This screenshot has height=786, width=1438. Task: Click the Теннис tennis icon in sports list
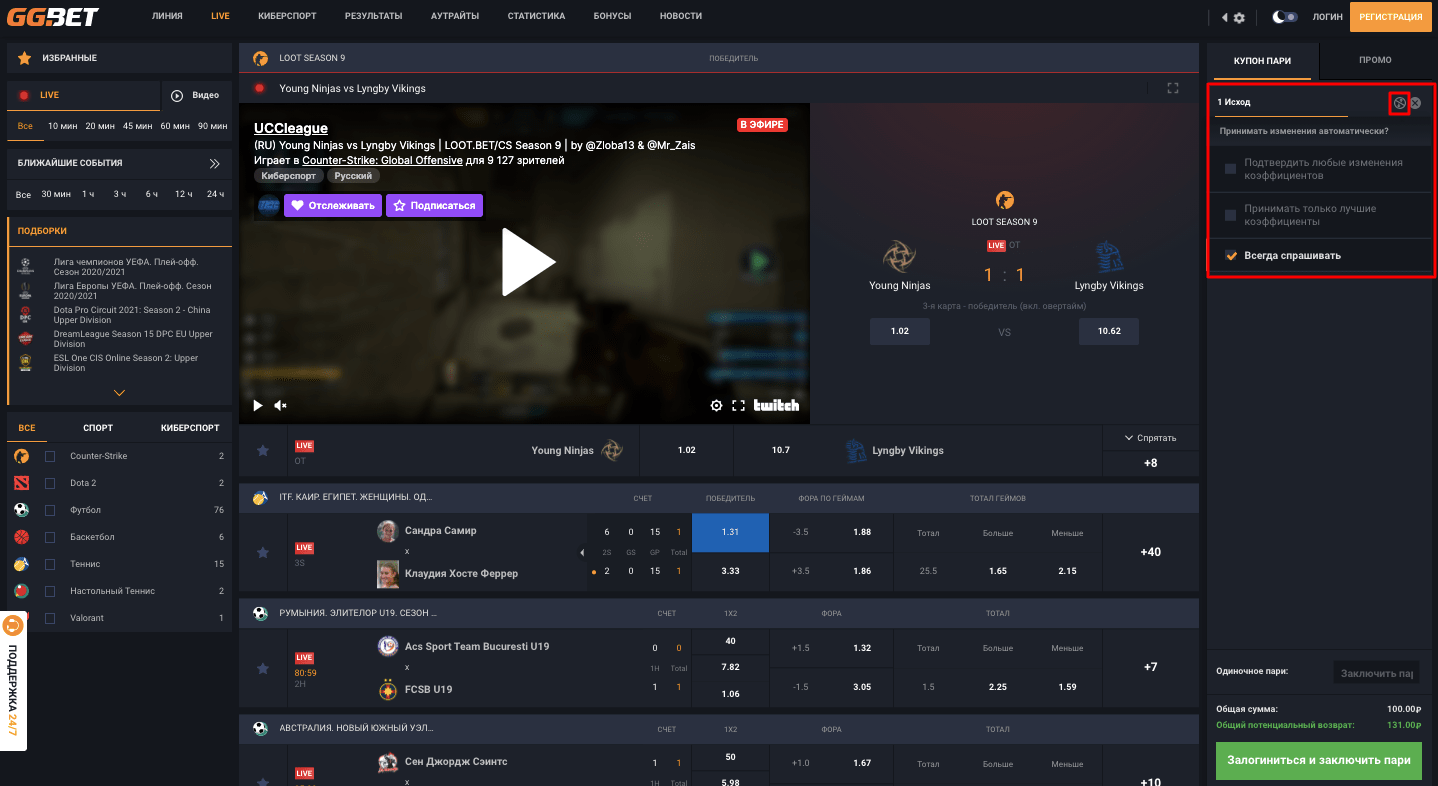tap(22, 564)
